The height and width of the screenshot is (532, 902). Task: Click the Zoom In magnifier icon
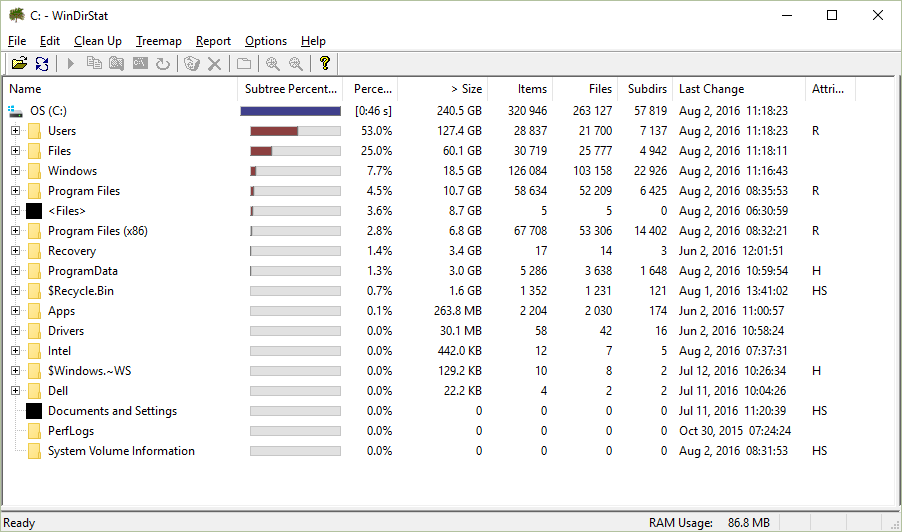tap(273, 63)
